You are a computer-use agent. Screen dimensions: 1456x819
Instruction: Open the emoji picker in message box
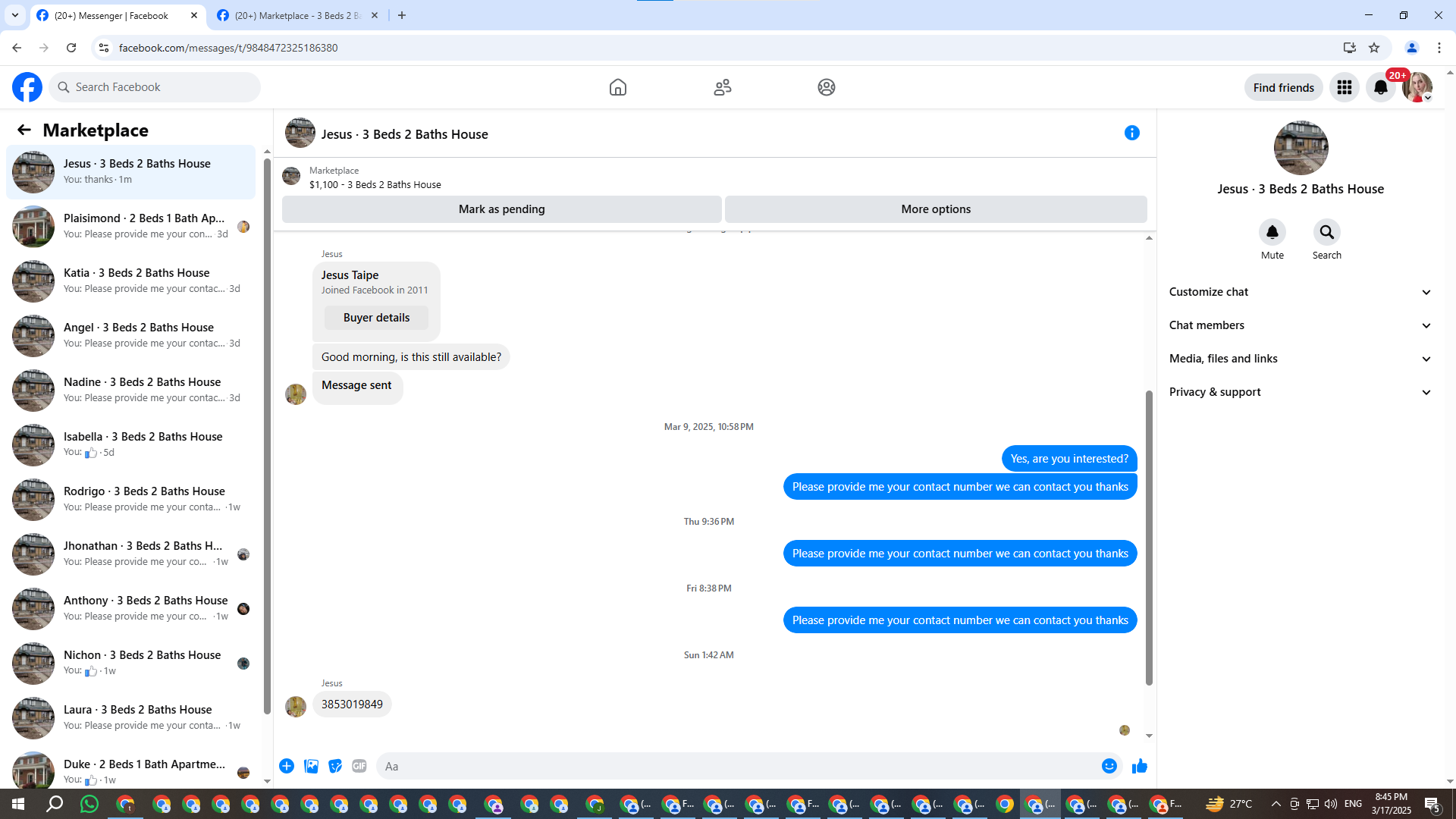pyautogui.click(x=1109, y=766)
